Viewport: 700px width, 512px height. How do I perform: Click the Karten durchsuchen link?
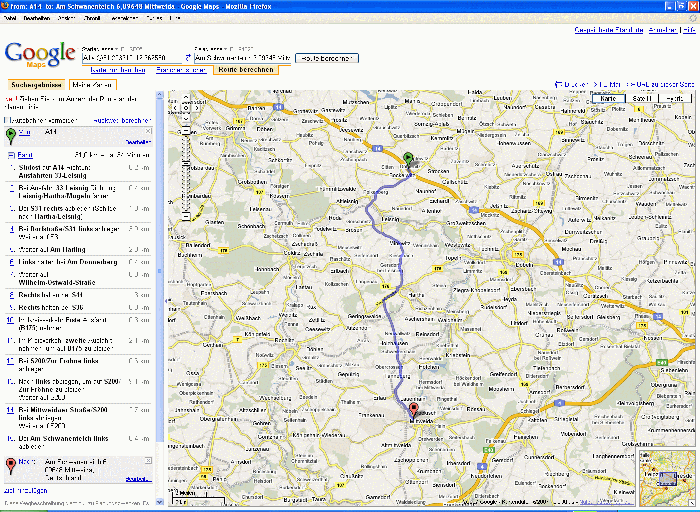118,70
